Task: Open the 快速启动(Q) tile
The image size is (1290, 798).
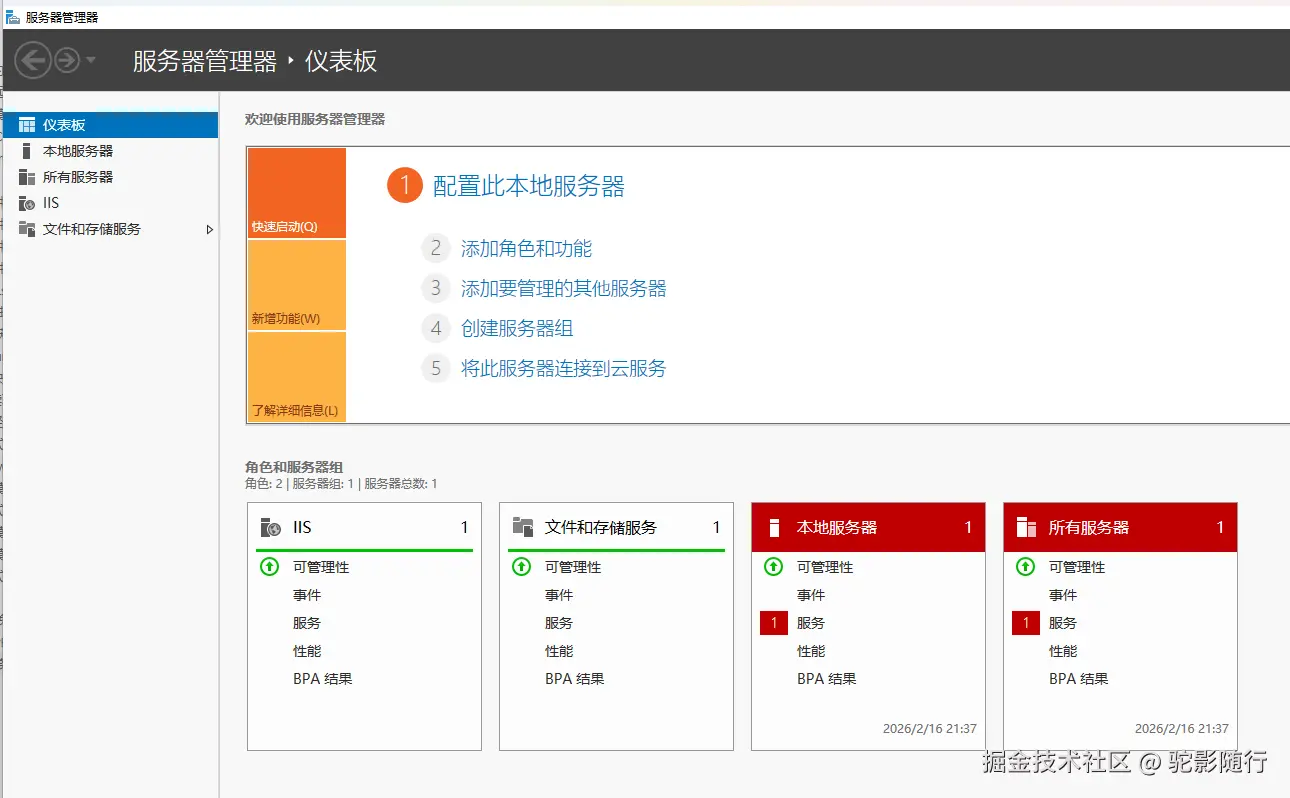Action: [296, 193]
